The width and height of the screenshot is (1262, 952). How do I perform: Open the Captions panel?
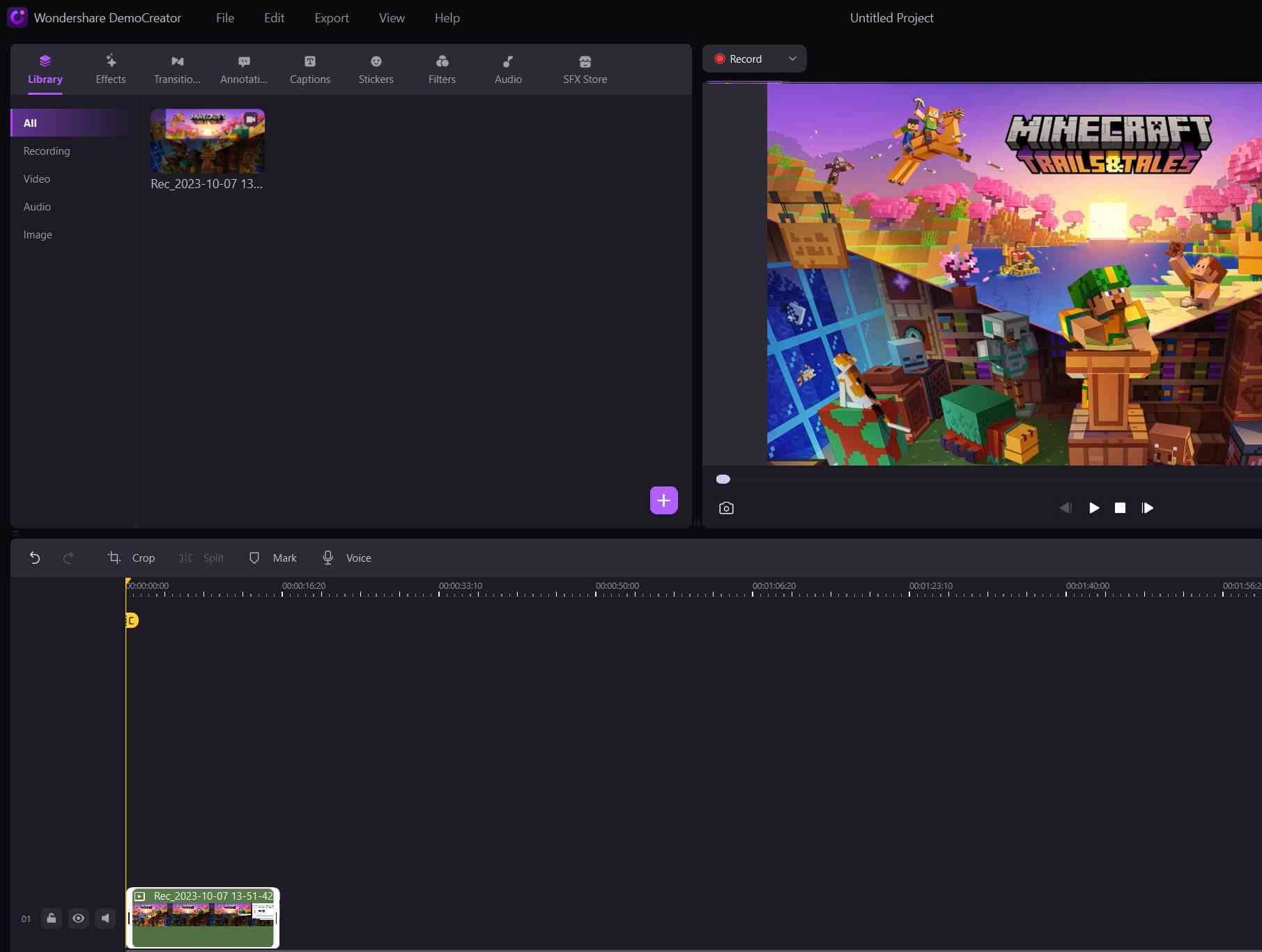[x=310, y=69]
